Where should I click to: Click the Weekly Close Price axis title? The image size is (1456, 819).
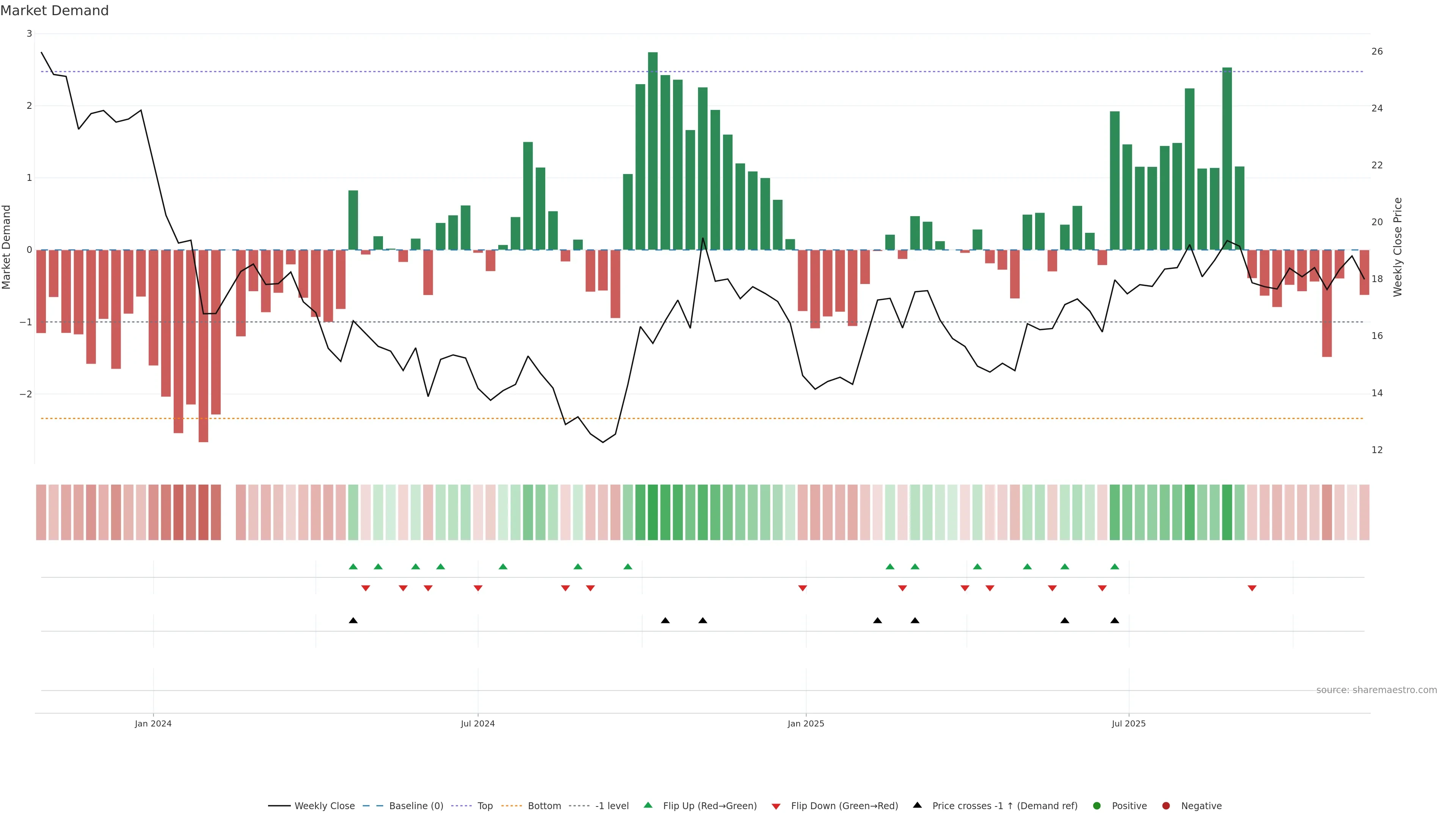(1398, 247)
